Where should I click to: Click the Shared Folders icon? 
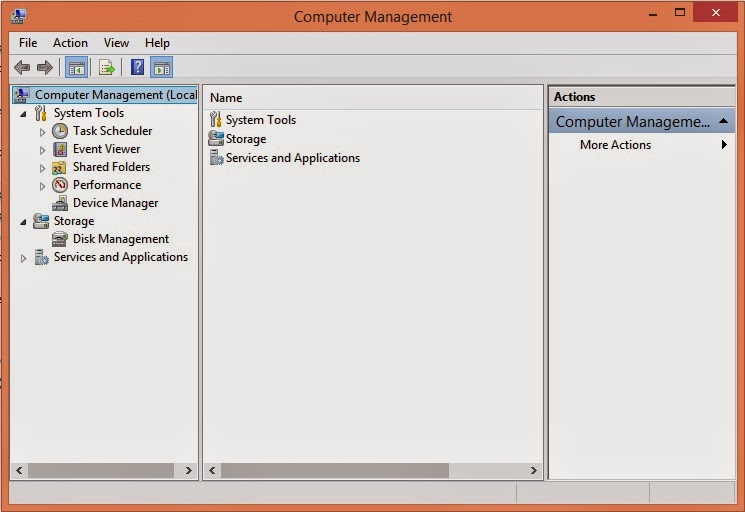point(60,167)
